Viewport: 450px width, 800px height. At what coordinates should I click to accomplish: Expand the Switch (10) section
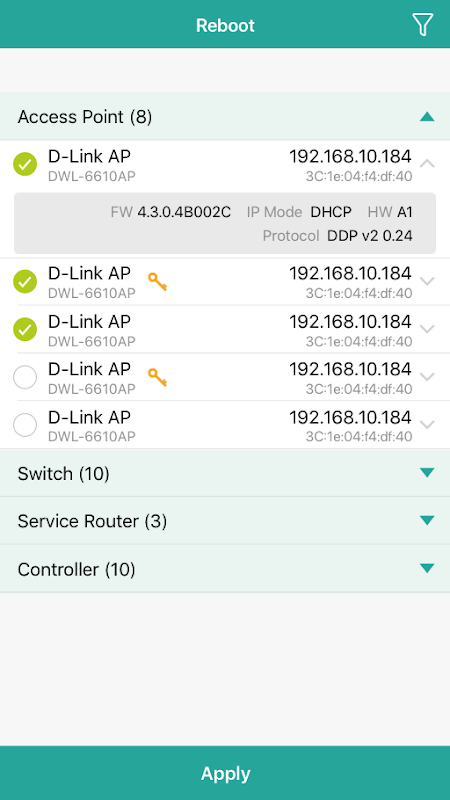tap(225, 473)
